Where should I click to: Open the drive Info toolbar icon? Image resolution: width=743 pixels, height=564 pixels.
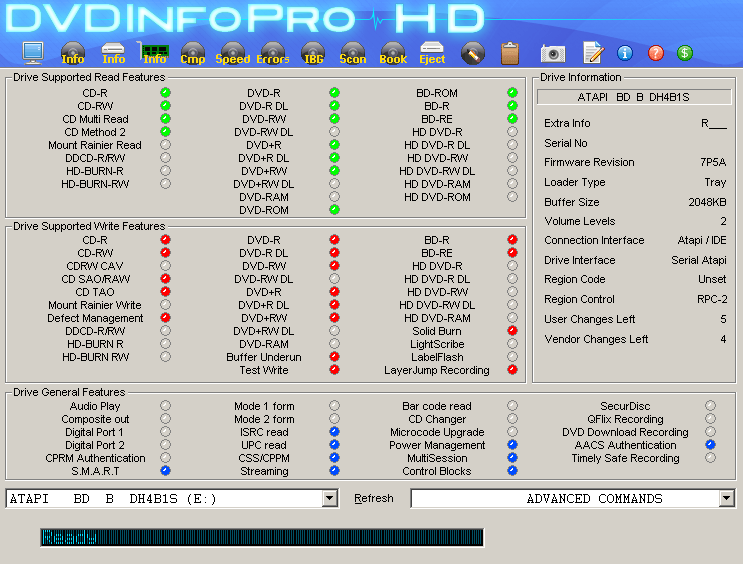(x=113, y=53)
